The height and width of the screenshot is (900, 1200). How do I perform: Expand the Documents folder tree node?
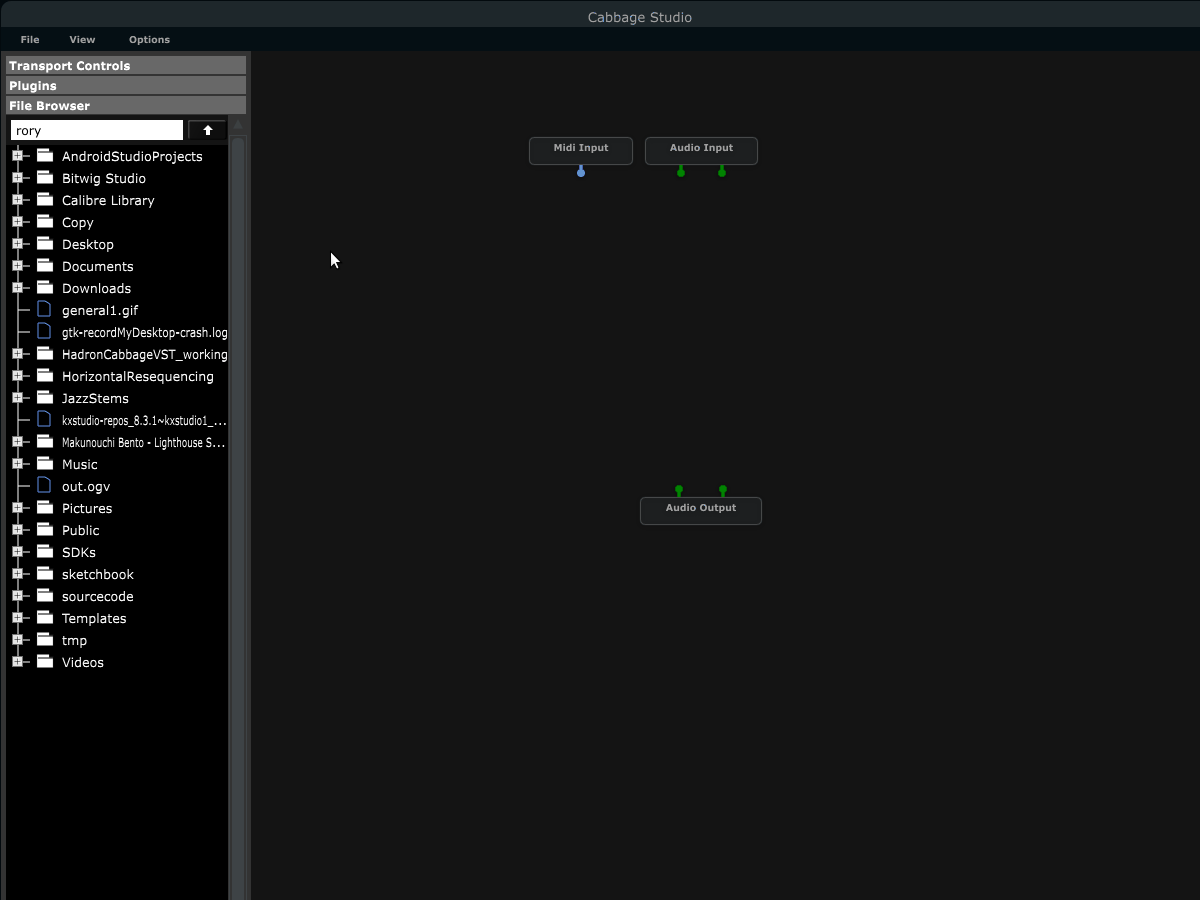[17, 266]
